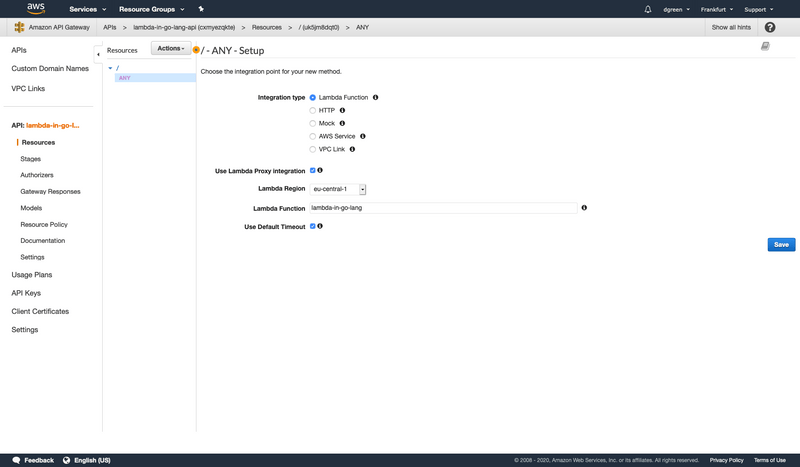Click Resources in the breadcrumb
The width and height of the screenshot is (800, 467).
coord(266,27)
